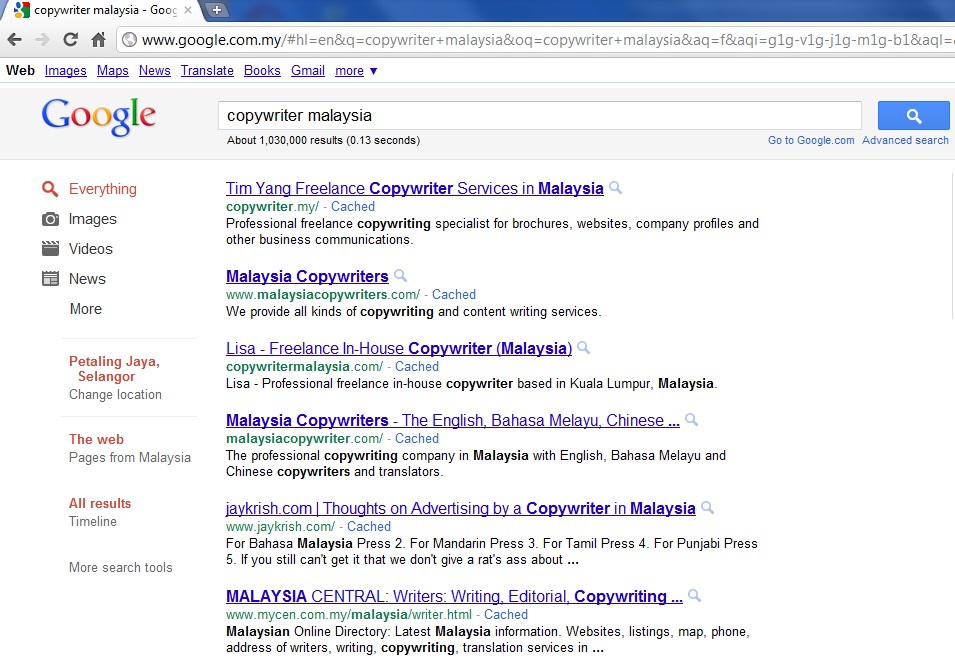Open Tim Yang Freelance Copywriter Services result
The height and width of the screenshot is (668, 955).
[415, 188]
